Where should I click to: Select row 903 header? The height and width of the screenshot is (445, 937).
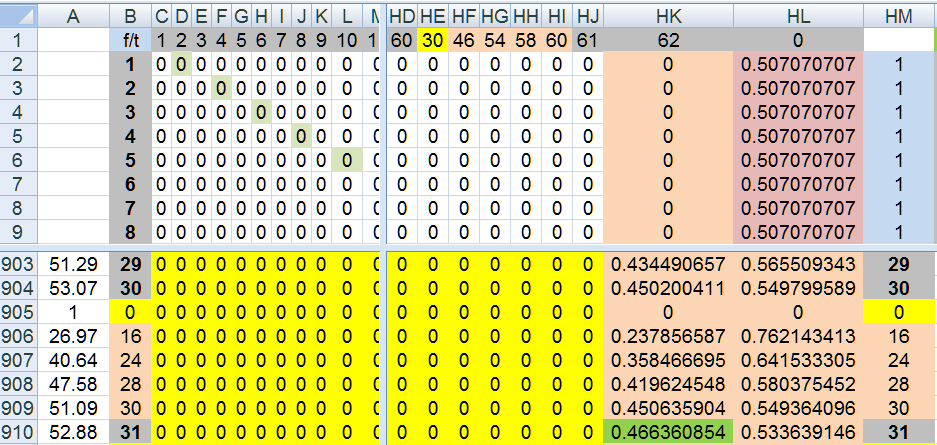tap(19, 264)
